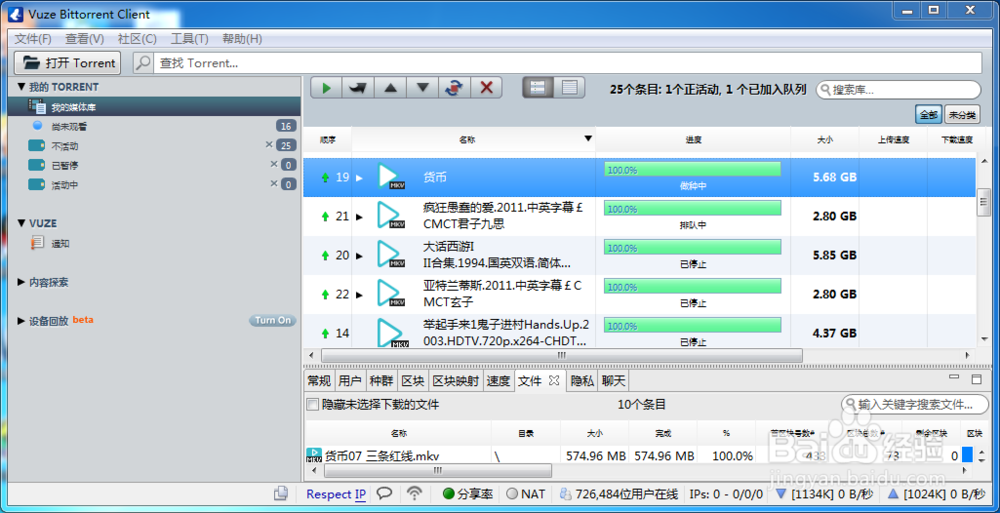
Task: Click the green arrow icon on row 19
Action: [x=325, y=177]
